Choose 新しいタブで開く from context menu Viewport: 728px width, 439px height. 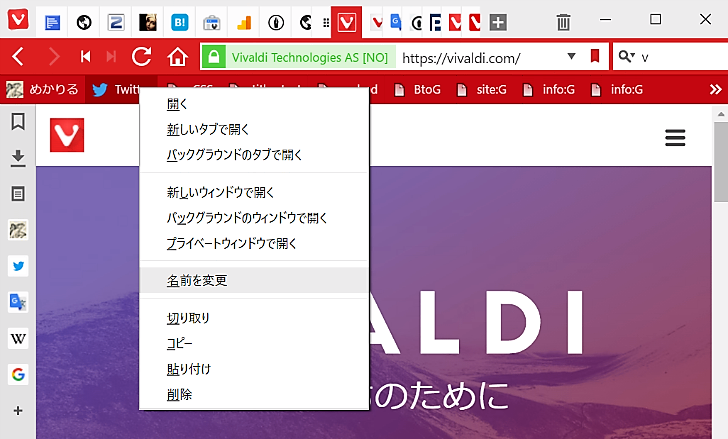coord(254,129)
